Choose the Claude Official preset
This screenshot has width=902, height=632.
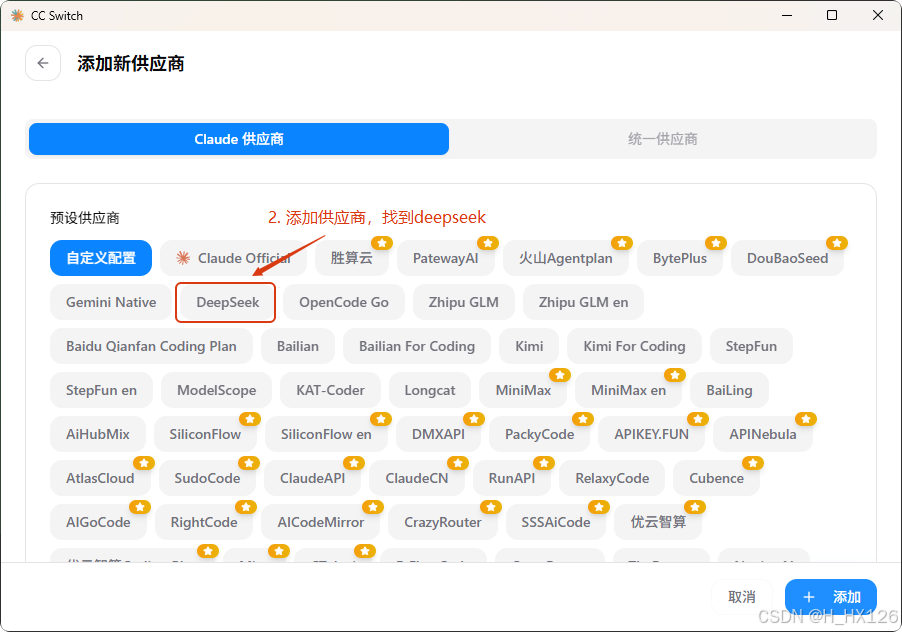pos(234,258)
